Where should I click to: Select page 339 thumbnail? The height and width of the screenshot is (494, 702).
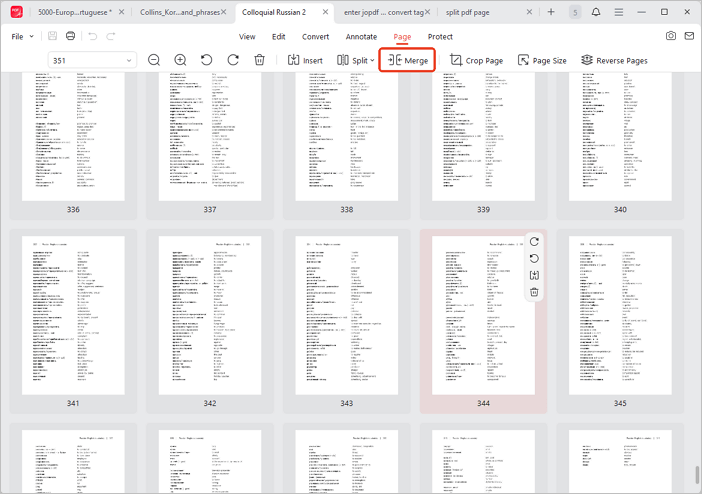click(x=484, y=136)
